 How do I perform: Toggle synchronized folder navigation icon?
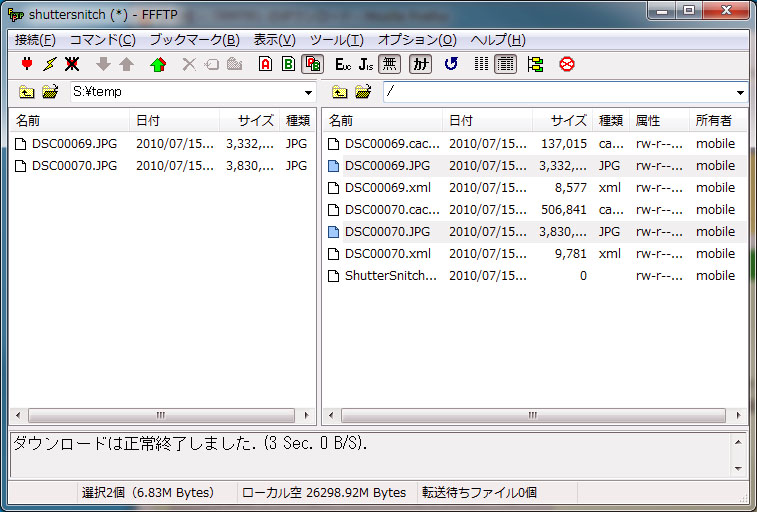(x=535, y=64)
